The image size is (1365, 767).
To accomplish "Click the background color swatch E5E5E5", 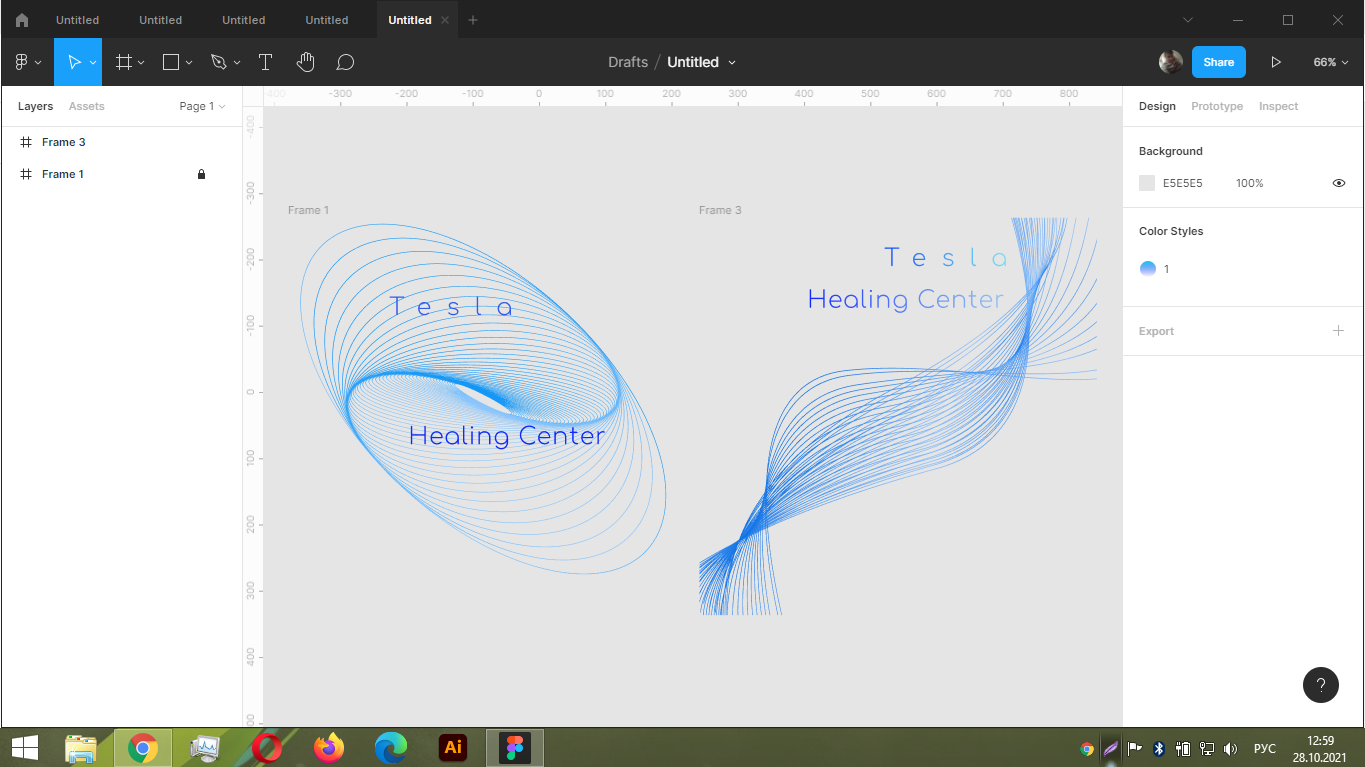I will click(x=1147, y=183).
